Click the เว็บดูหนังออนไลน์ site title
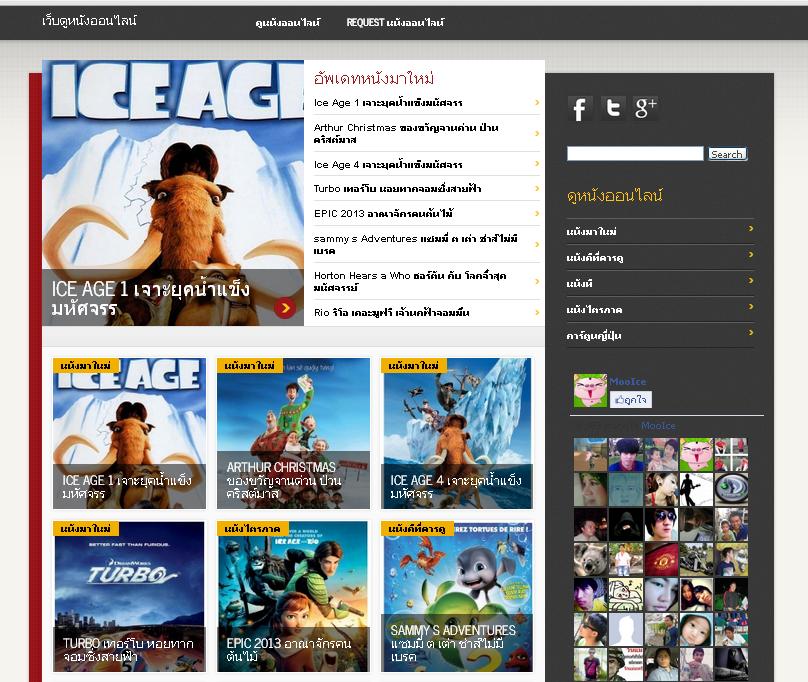The image size is (808, 682). tap(89, 21)
